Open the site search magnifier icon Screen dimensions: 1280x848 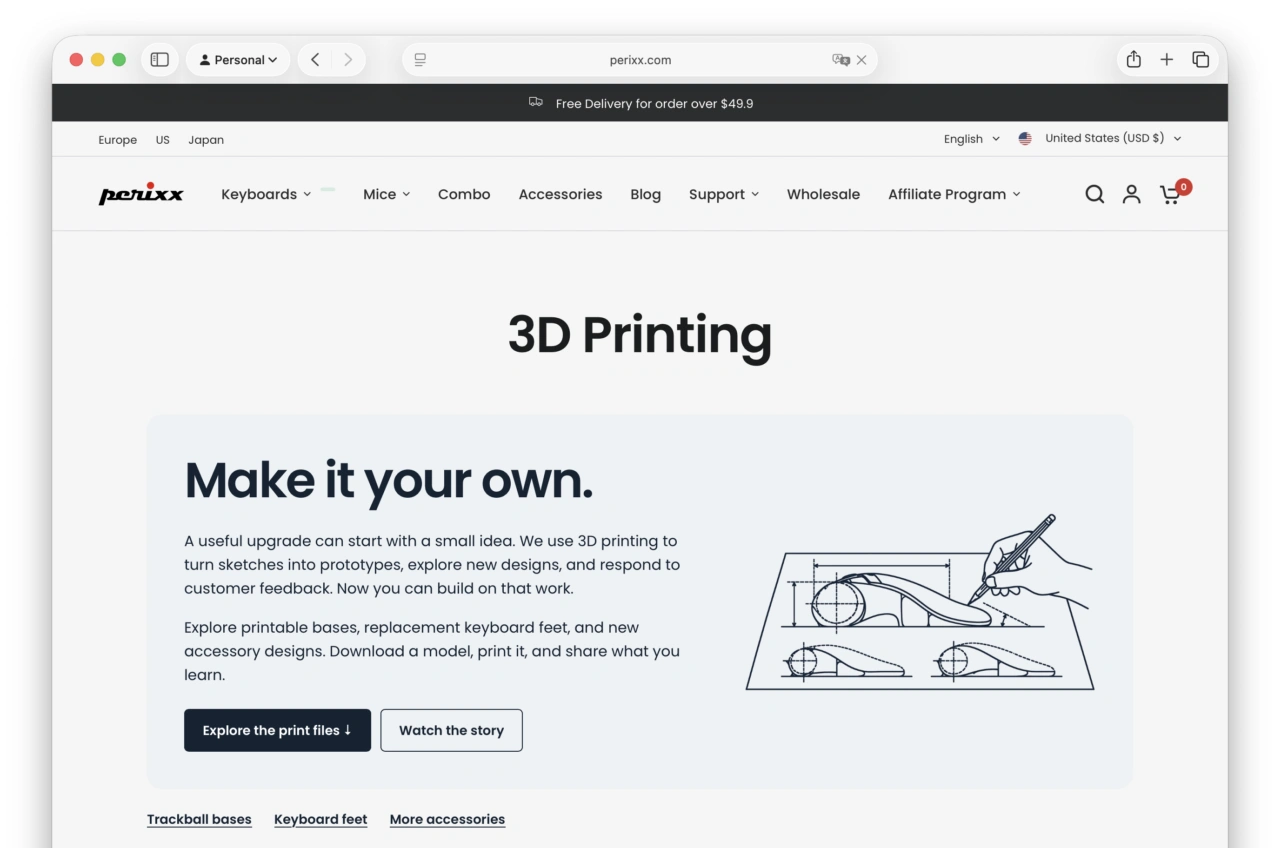point(1095,194)
